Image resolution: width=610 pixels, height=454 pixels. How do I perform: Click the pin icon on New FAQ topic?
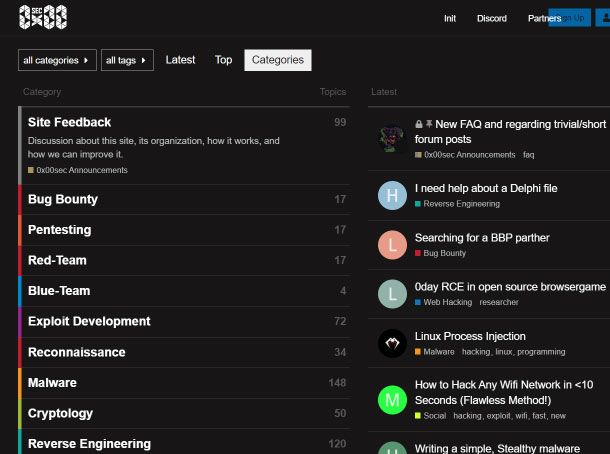coord(429,124)
